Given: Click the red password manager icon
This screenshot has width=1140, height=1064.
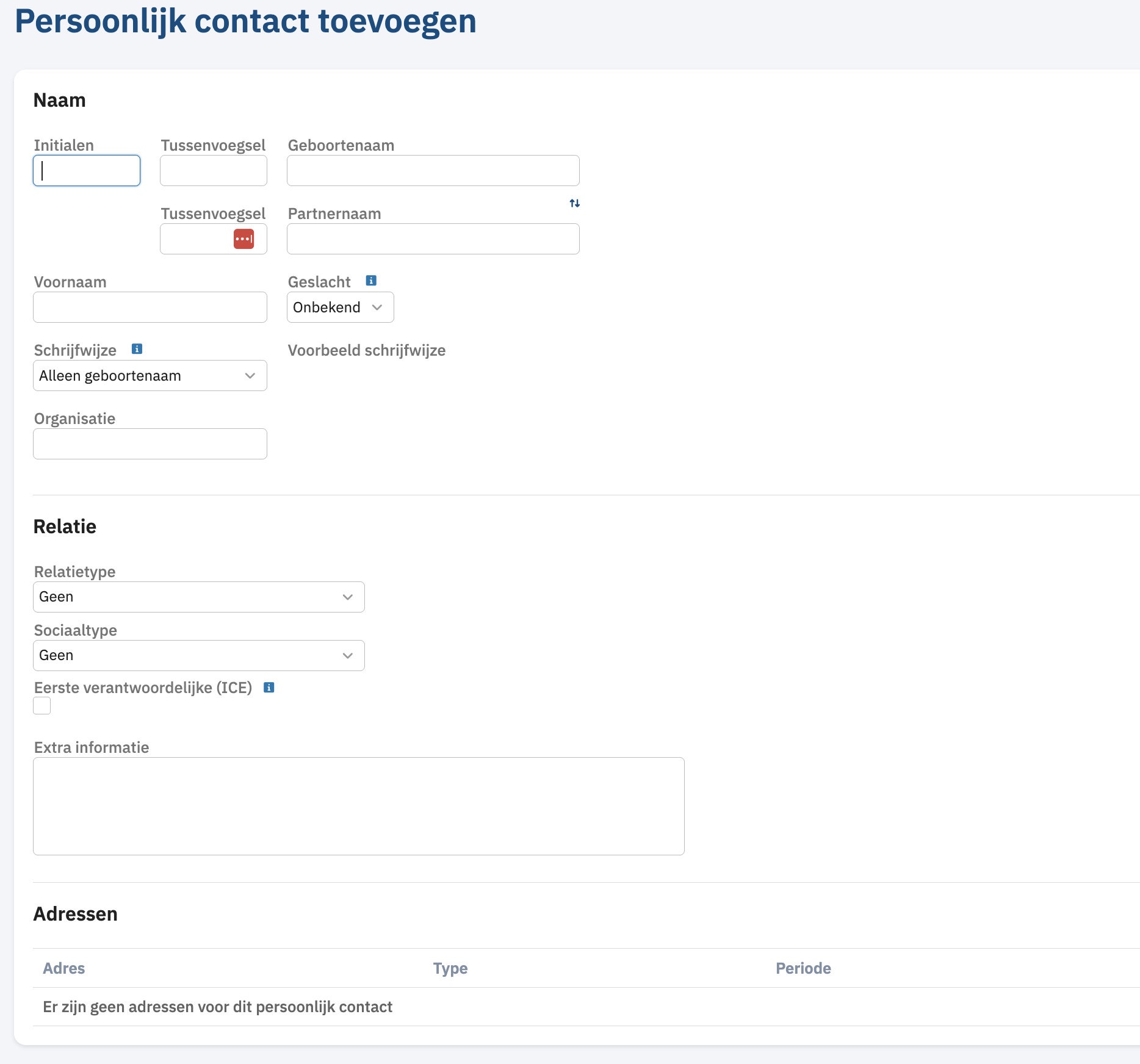Looking at the screenshot, I should coord(244,239).
